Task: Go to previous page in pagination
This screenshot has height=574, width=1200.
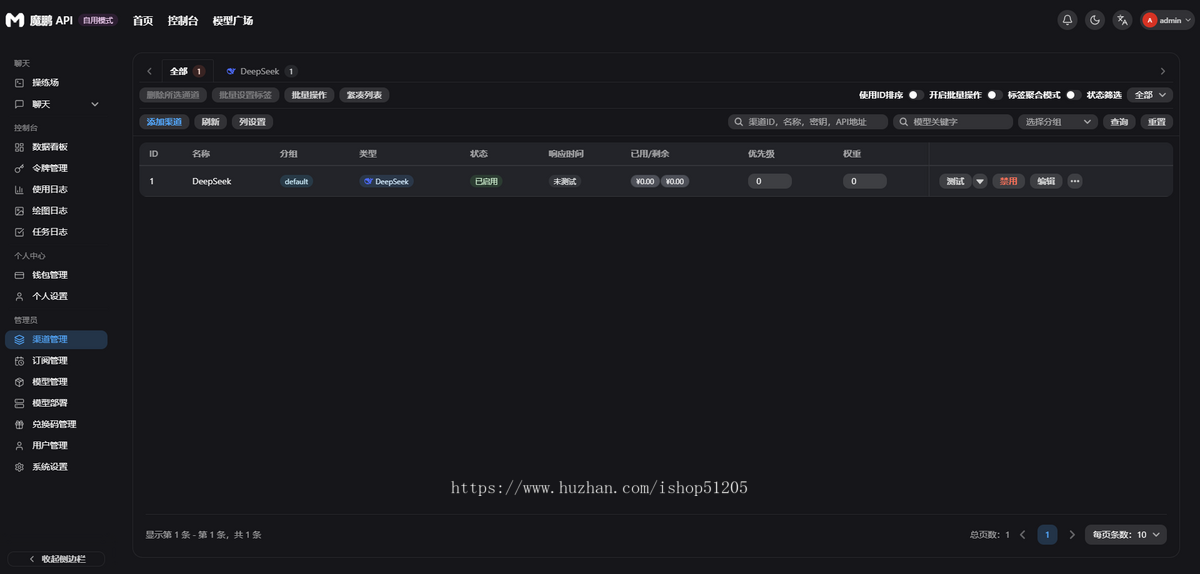Action: (1023, 535)
